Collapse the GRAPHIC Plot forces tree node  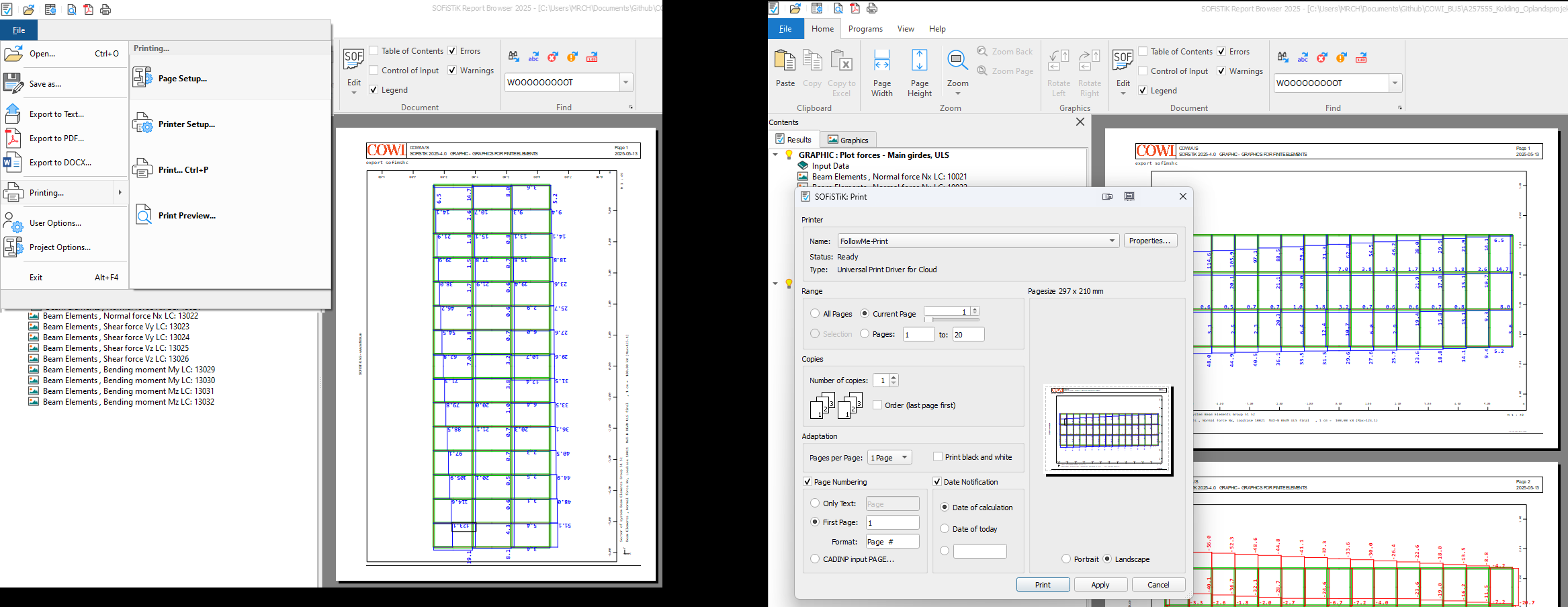(775, 155)
